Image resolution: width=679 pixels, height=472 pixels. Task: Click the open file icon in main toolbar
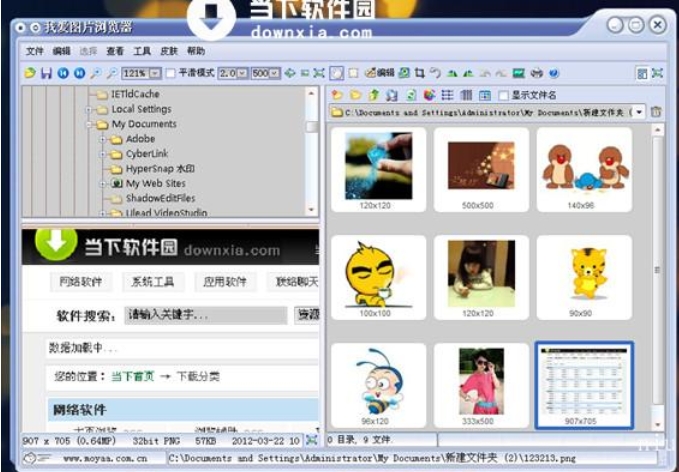point(30,73)
